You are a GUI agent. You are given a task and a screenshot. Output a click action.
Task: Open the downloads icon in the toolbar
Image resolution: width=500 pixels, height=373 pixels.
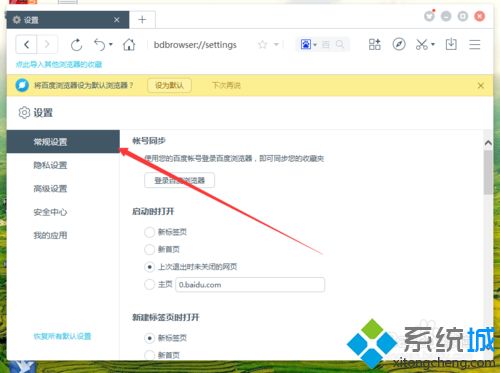451,44
